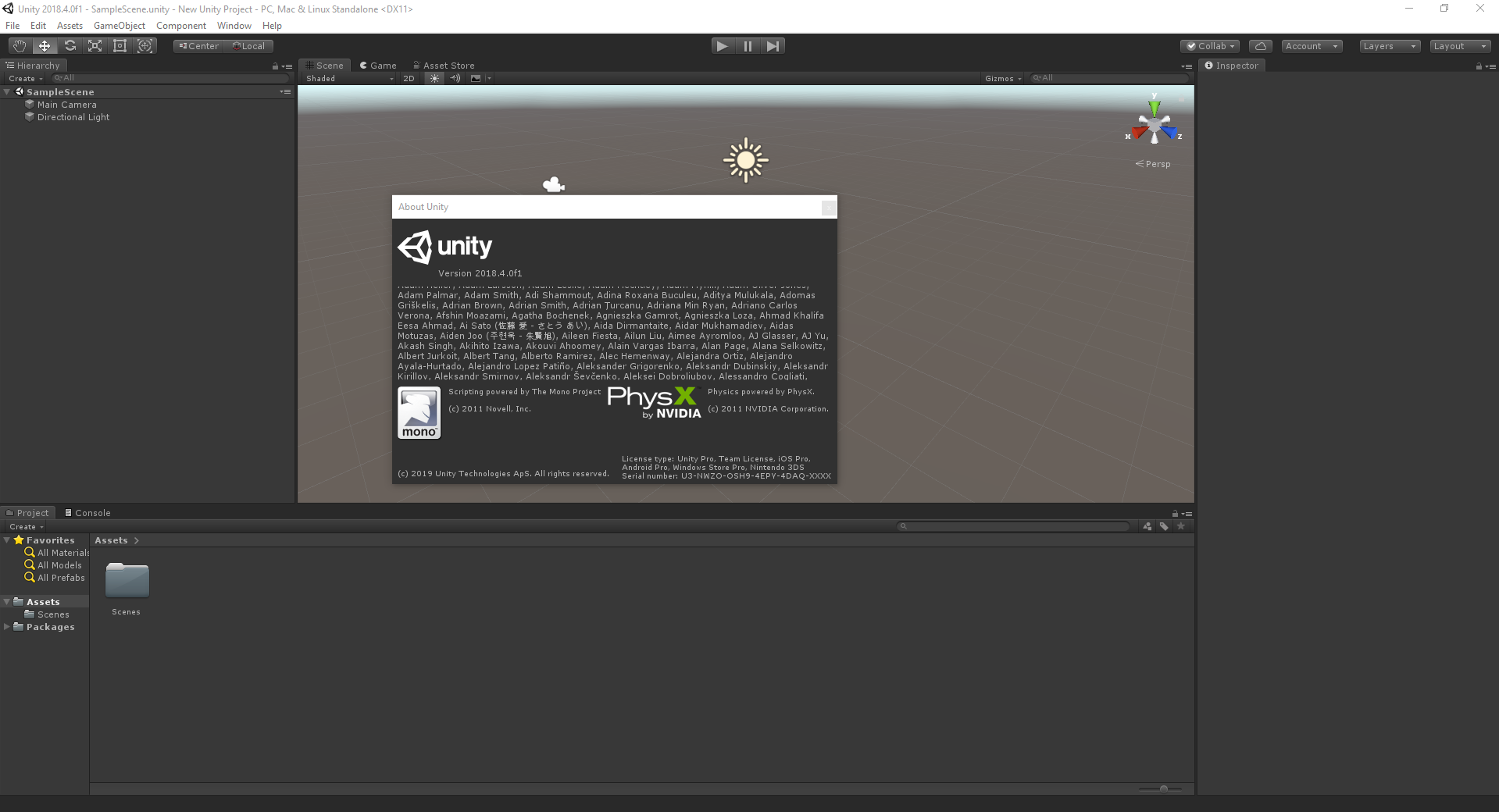Open the Shaded draw mode dropdown
This screenshot has height=812, width=1499.
(350, 78)
